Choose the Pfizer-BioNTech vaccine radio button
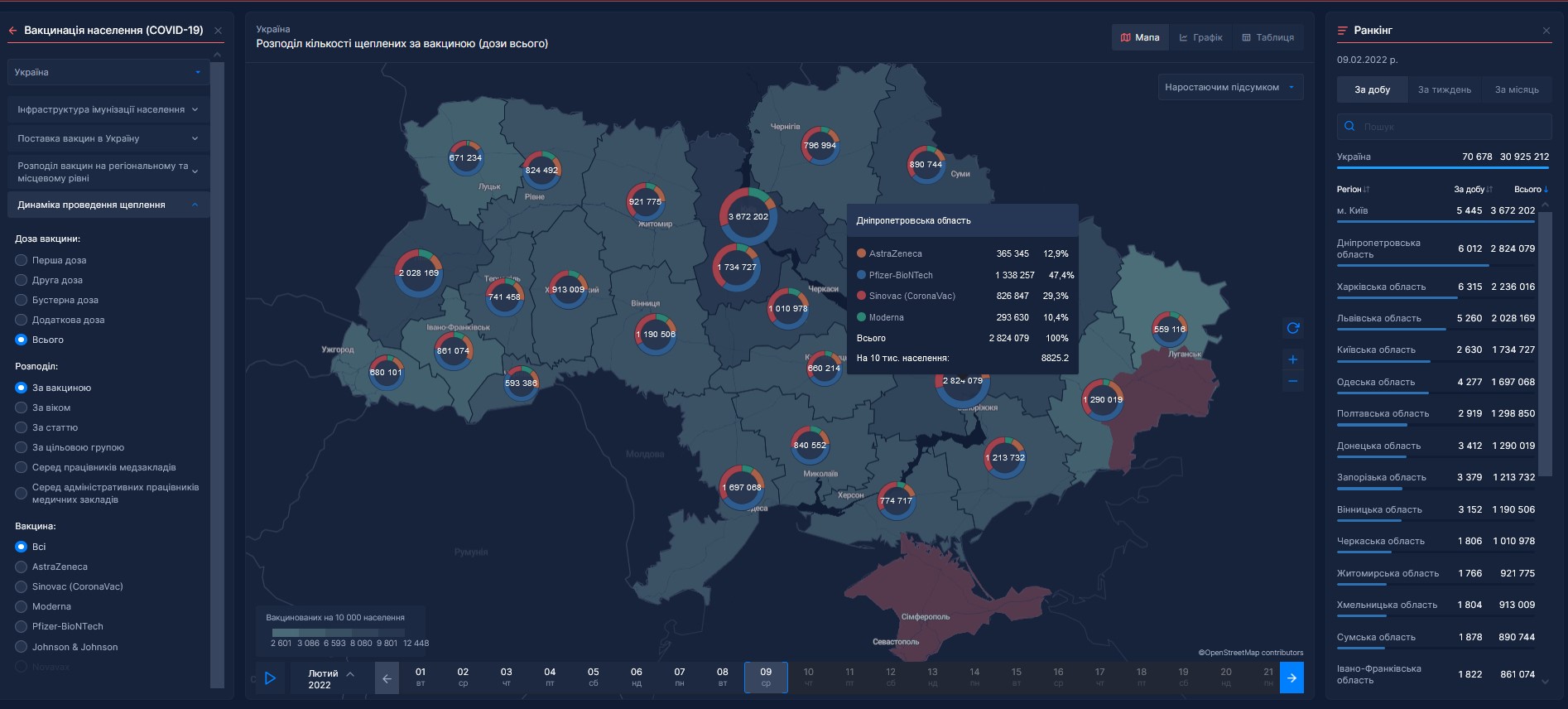 click(x=22, y=627)
